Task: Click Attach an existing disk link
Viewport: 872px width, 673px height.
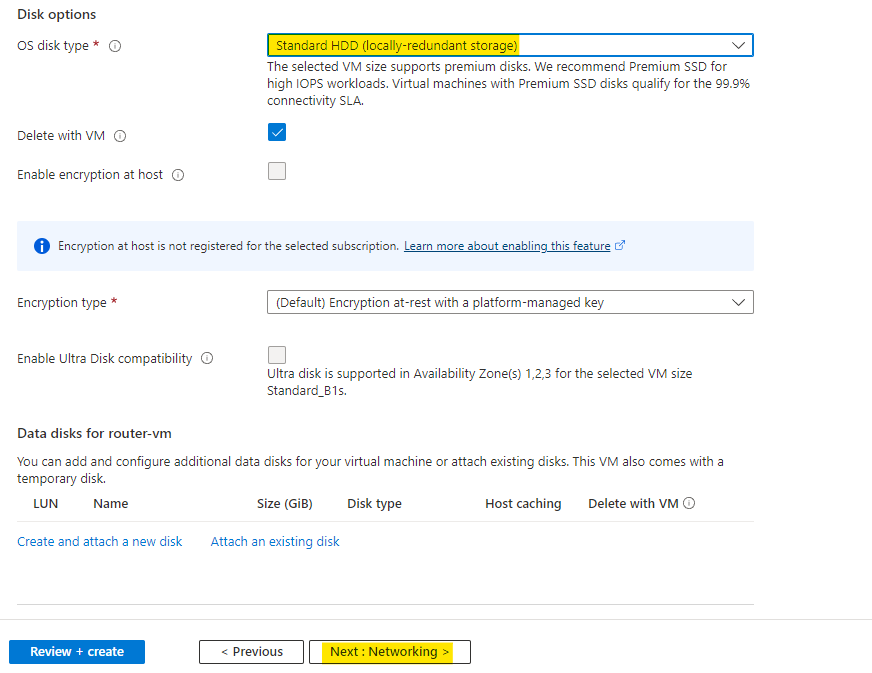Action: point(275,541)
